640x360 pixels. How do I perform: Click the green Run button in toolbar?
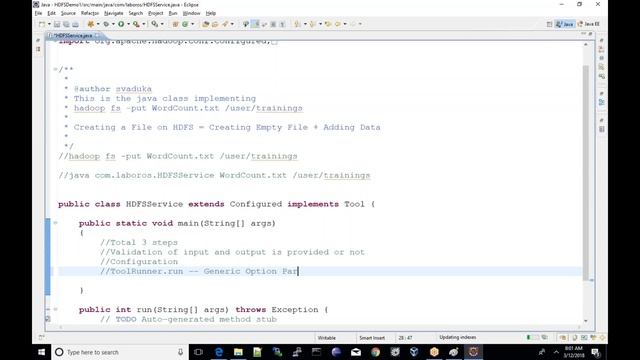[x=121, y=24]
